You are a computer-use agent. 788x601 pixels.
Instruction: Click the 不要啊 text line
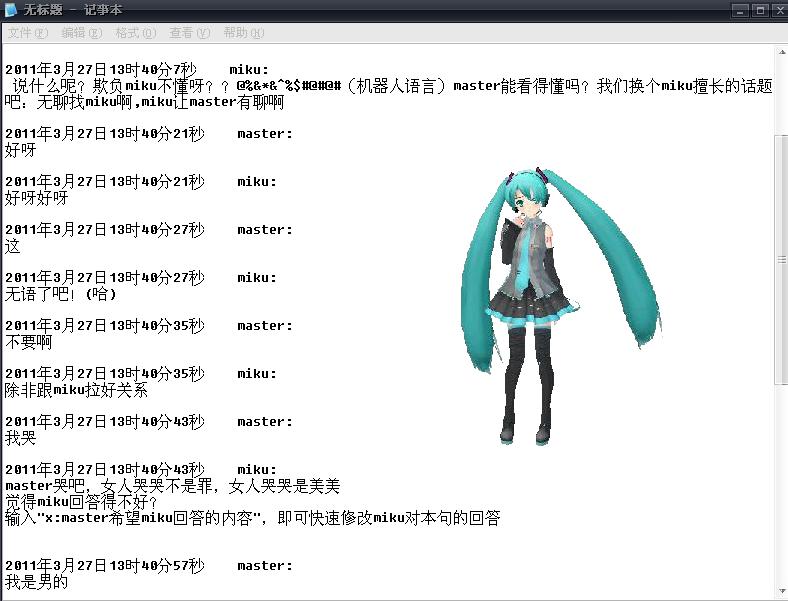click(28, 342)
